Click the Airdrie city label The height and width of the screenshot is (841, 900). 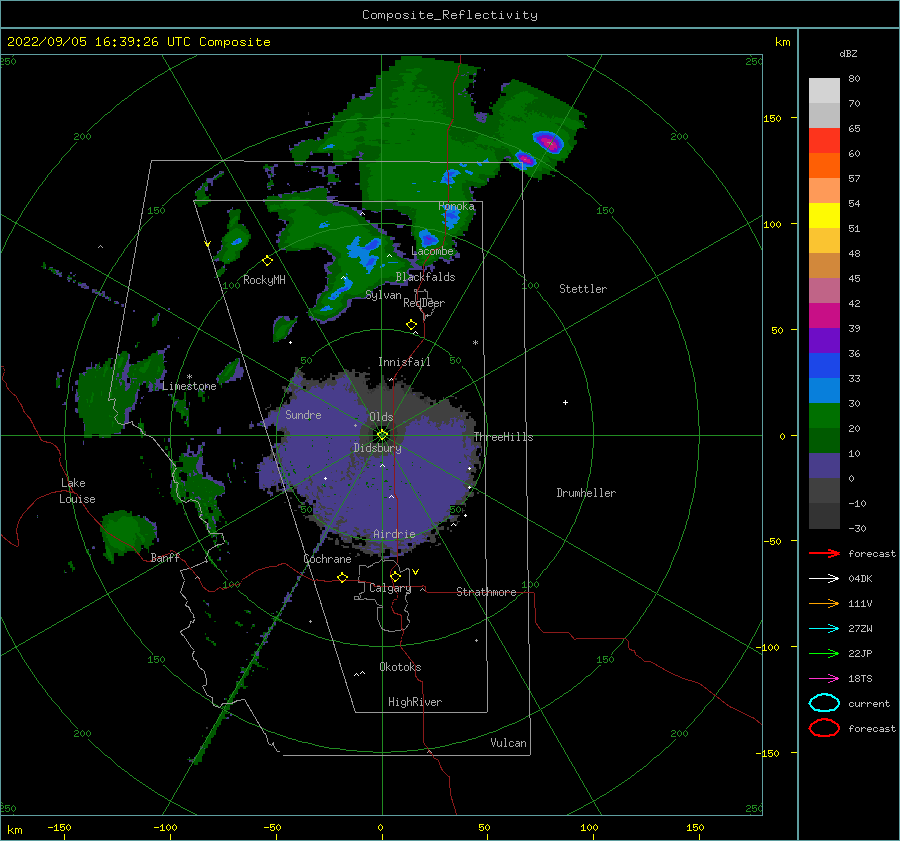coord(394,534)
